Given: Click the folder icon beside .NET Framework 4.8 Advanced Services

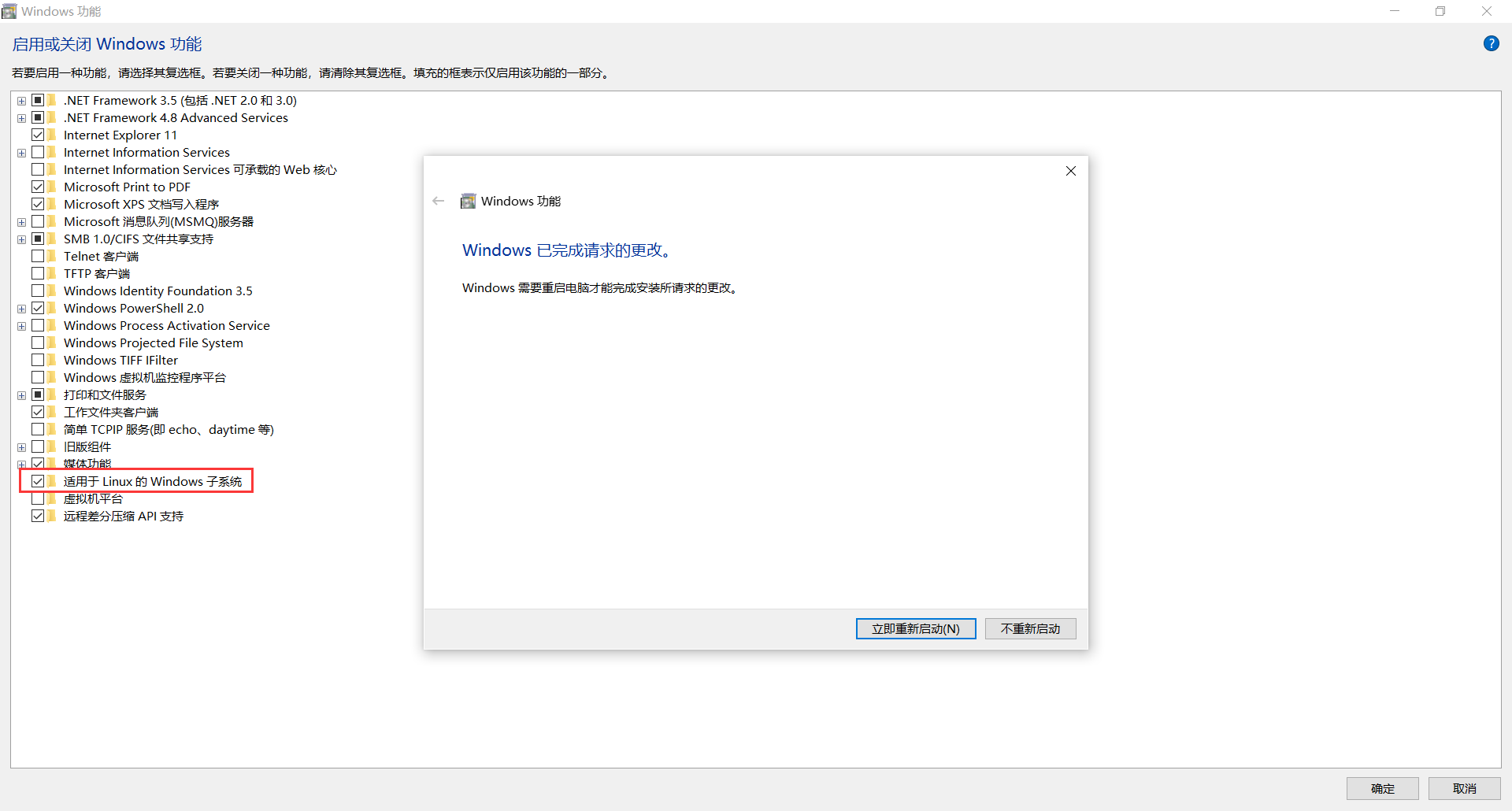Looking at the screenshot, I should pyautogui.click(x=52, y=117).
